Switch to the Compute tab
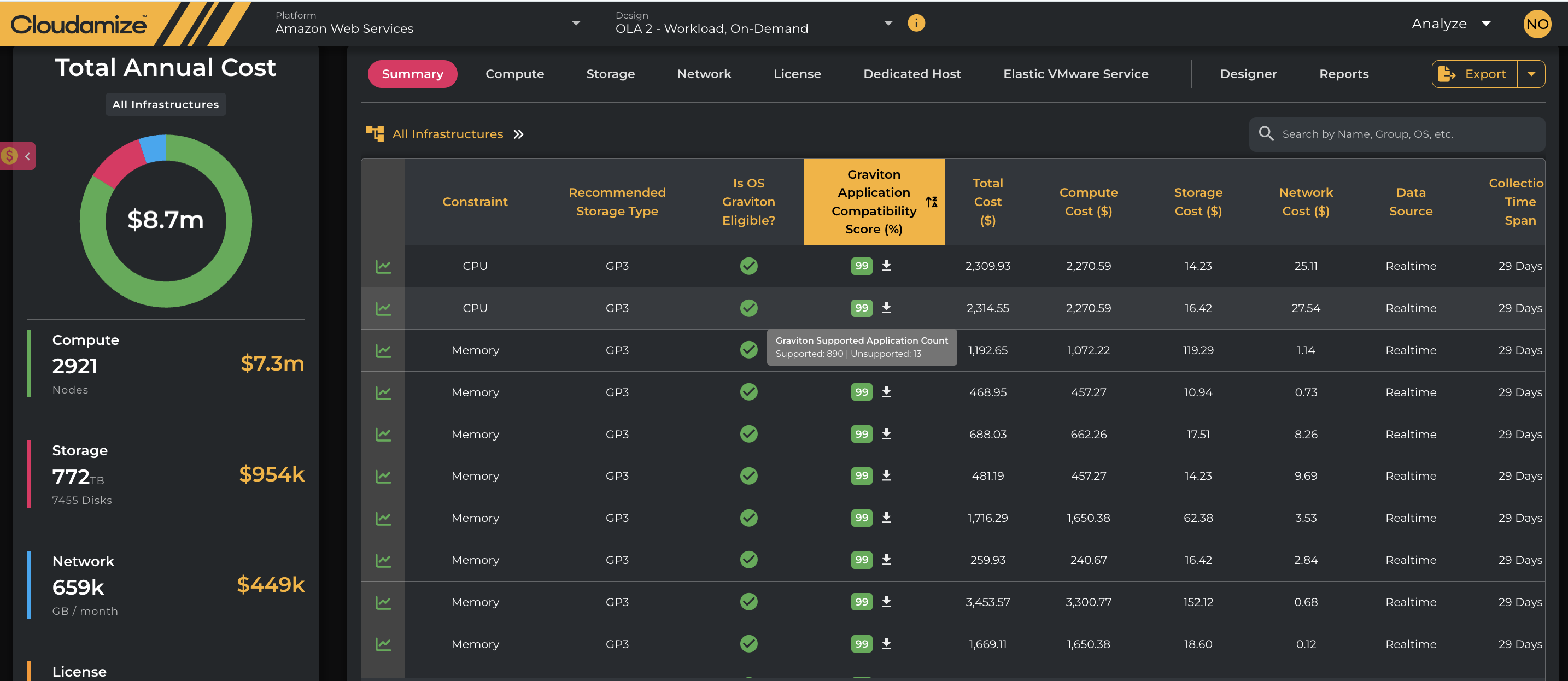The width and height of the screenshot is (1568, 681). coord(514,74)
